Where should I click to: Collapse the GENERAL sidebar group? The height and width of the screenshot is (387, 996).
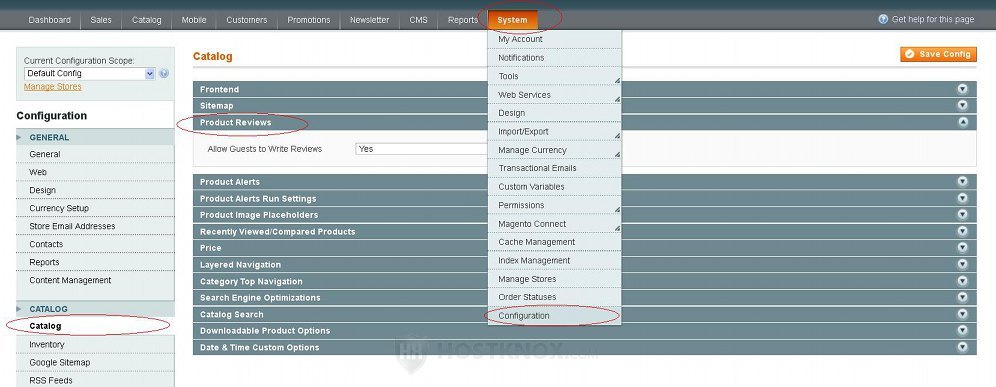(95, 137)
